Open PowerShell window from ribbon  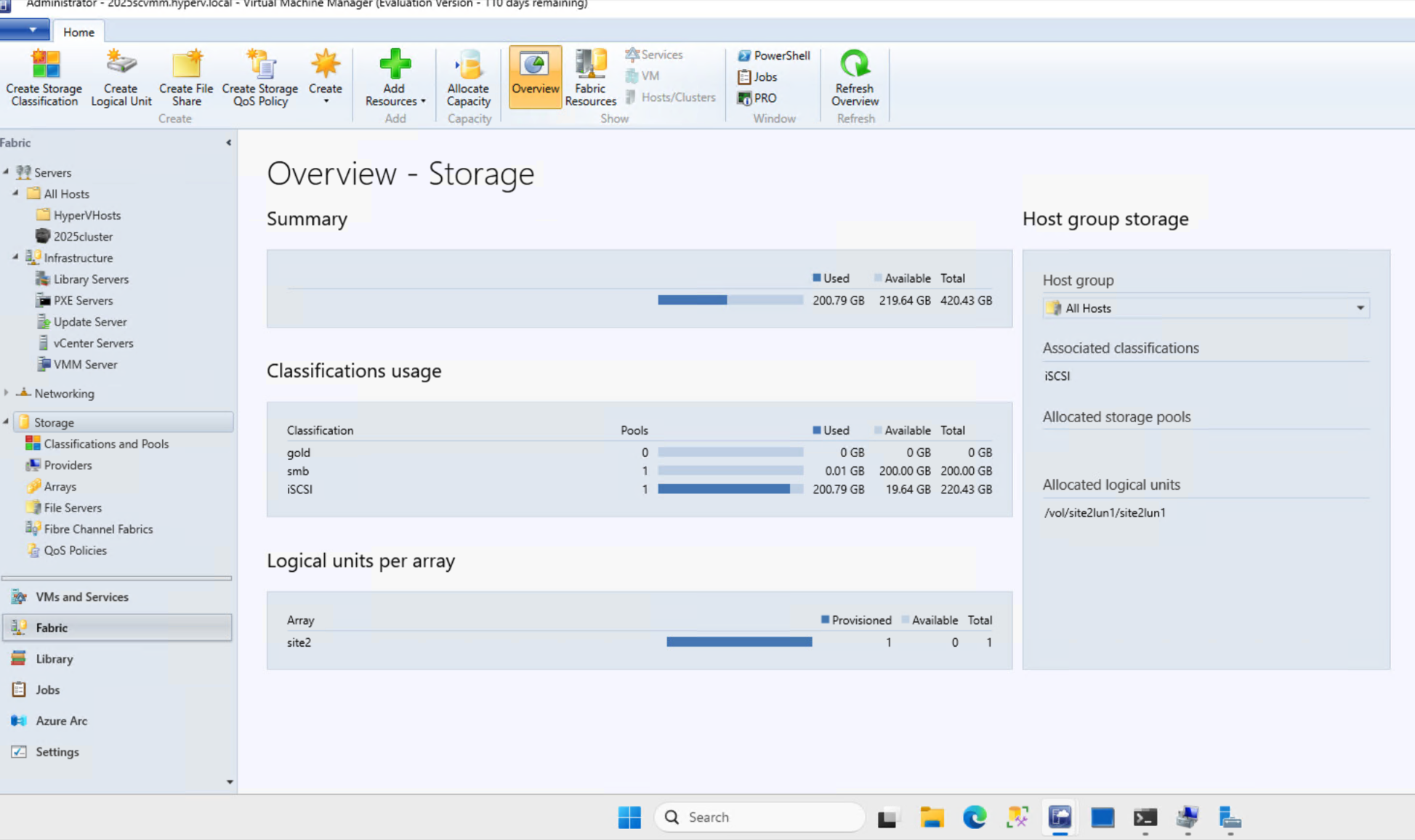(773, 55)
